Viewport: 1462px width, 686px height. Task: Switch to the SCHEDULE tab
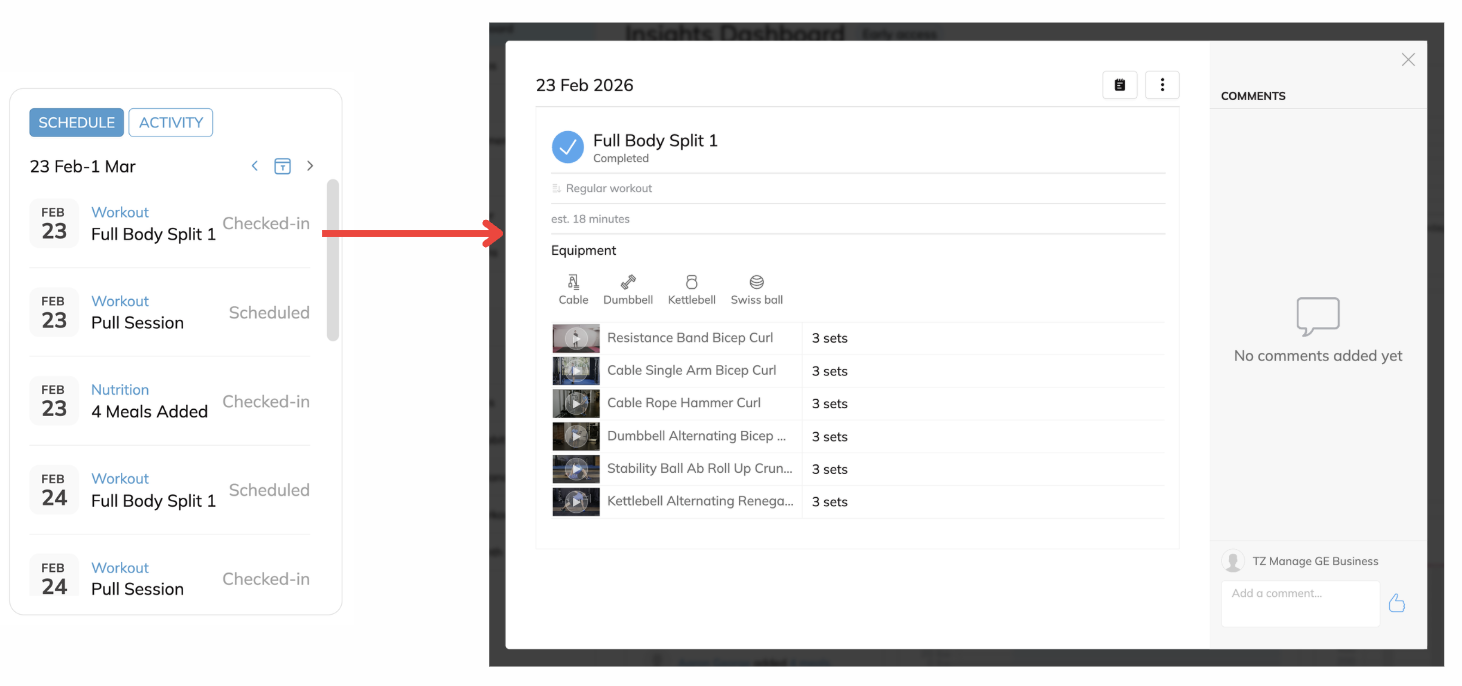pyautogui.click(x=76, y=122)
